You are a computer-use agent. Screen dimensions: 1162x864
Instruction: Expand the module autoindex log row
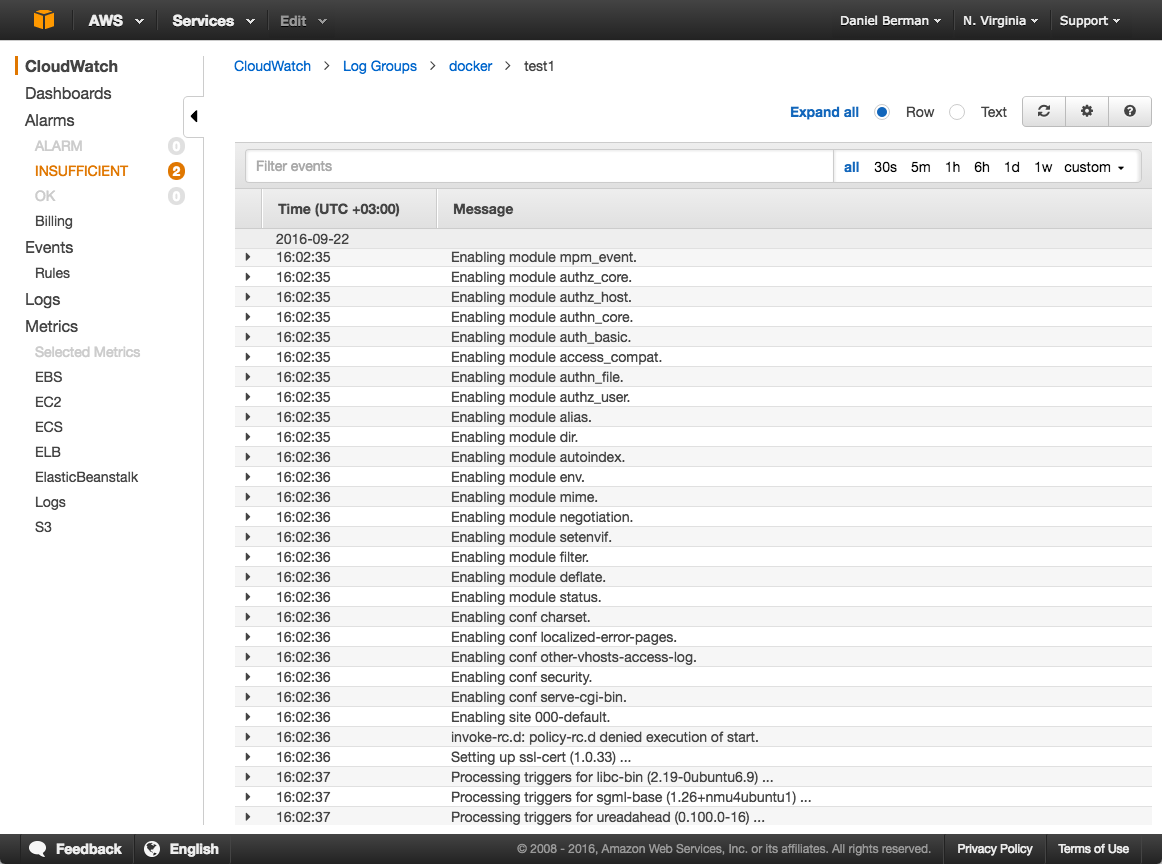click(248, 457)
